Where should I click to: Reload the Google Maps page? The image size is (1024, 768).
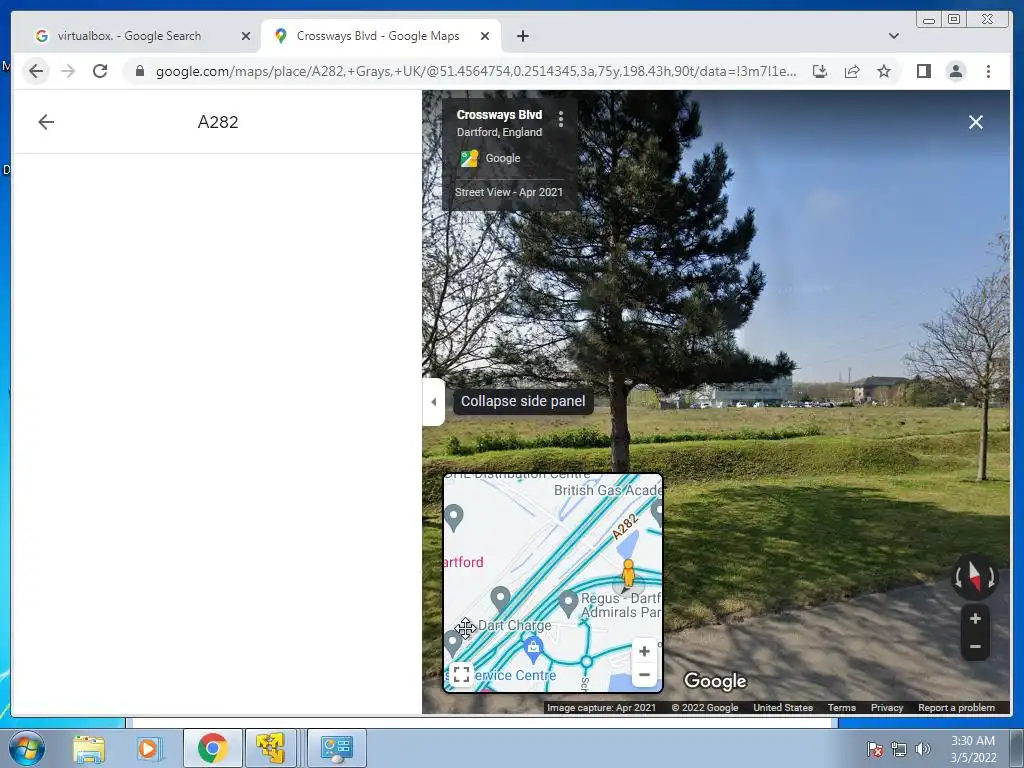pyautogui.click(x=99, y=71)
